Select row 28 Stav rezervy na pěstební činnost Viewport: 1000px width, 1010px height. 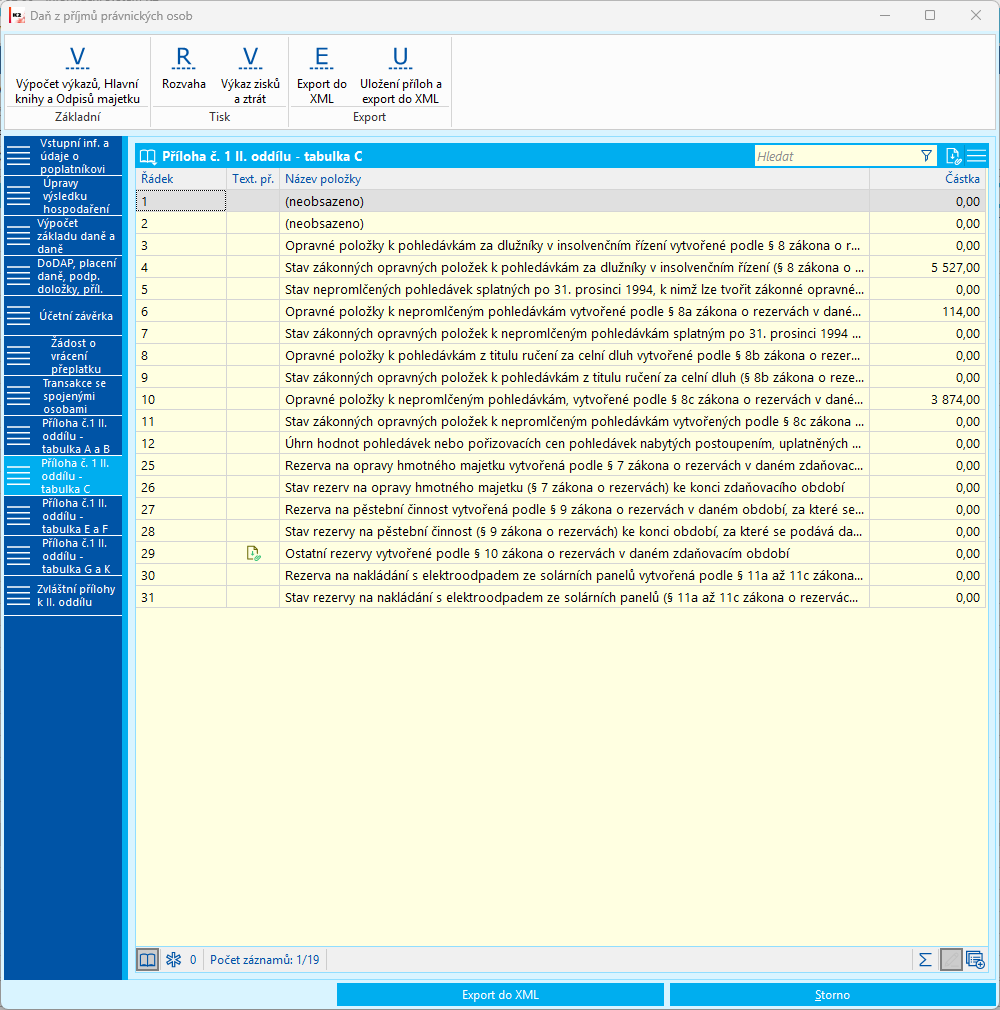click(x=561, y=531)
